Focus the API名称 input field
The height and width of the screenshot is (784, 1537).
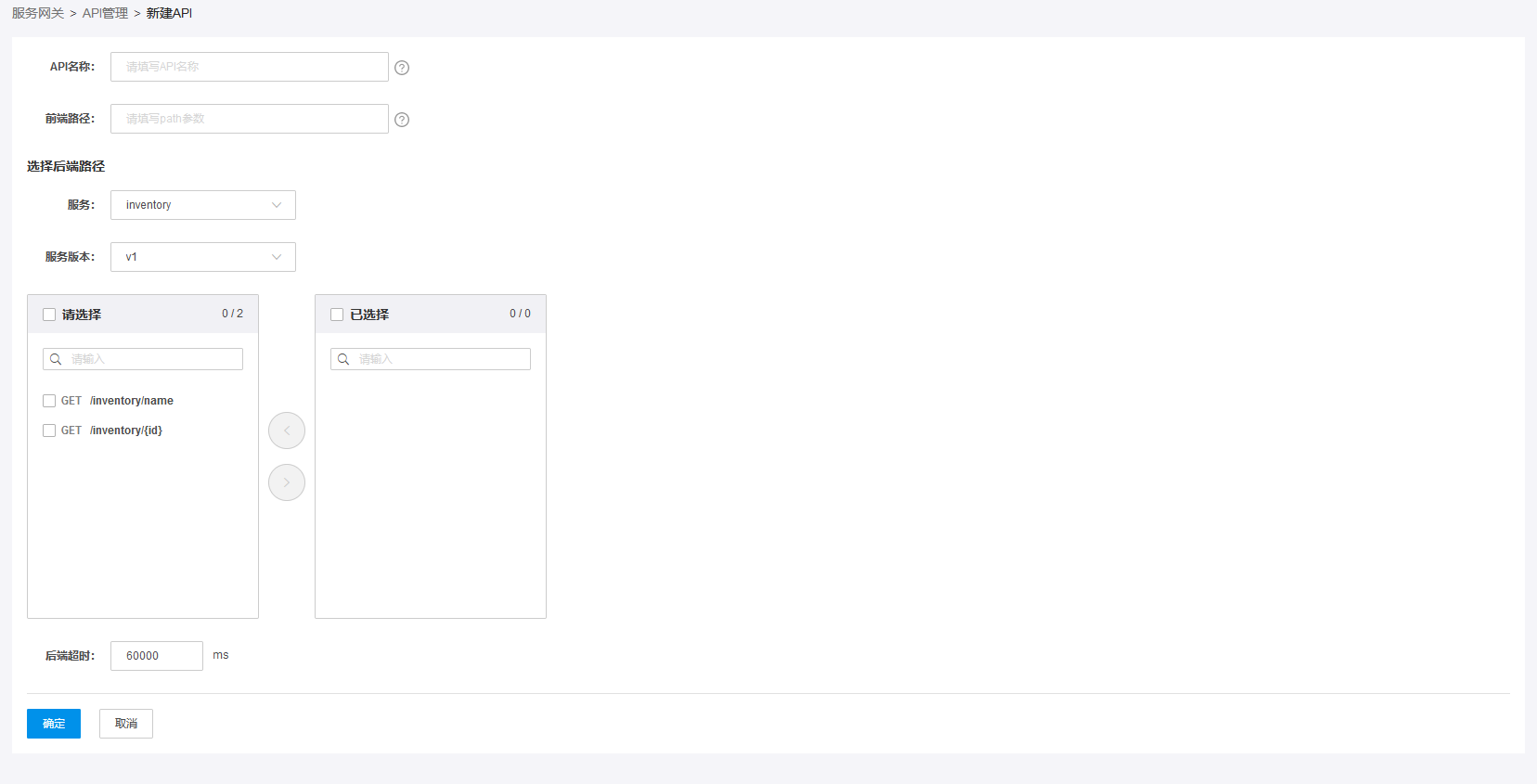[249, 67]
